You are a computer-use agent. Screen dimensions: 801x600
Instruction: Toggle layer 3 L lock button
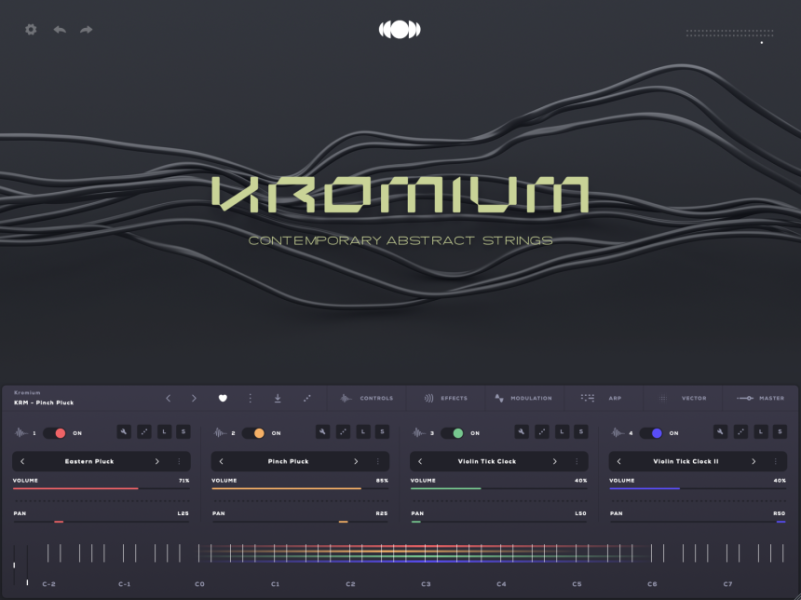click(x=561, y=432)
